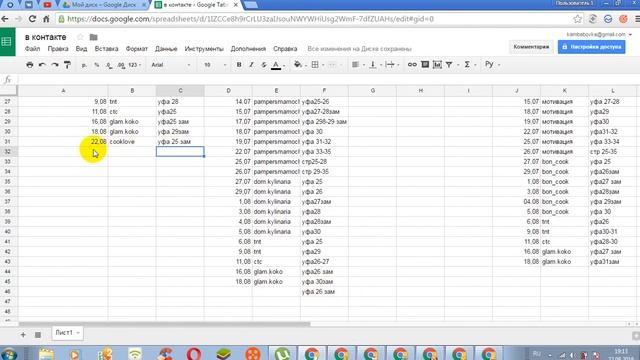The image size is (640, 360).
Task: Open uTorrent from the taskbar
Action: 282,354
